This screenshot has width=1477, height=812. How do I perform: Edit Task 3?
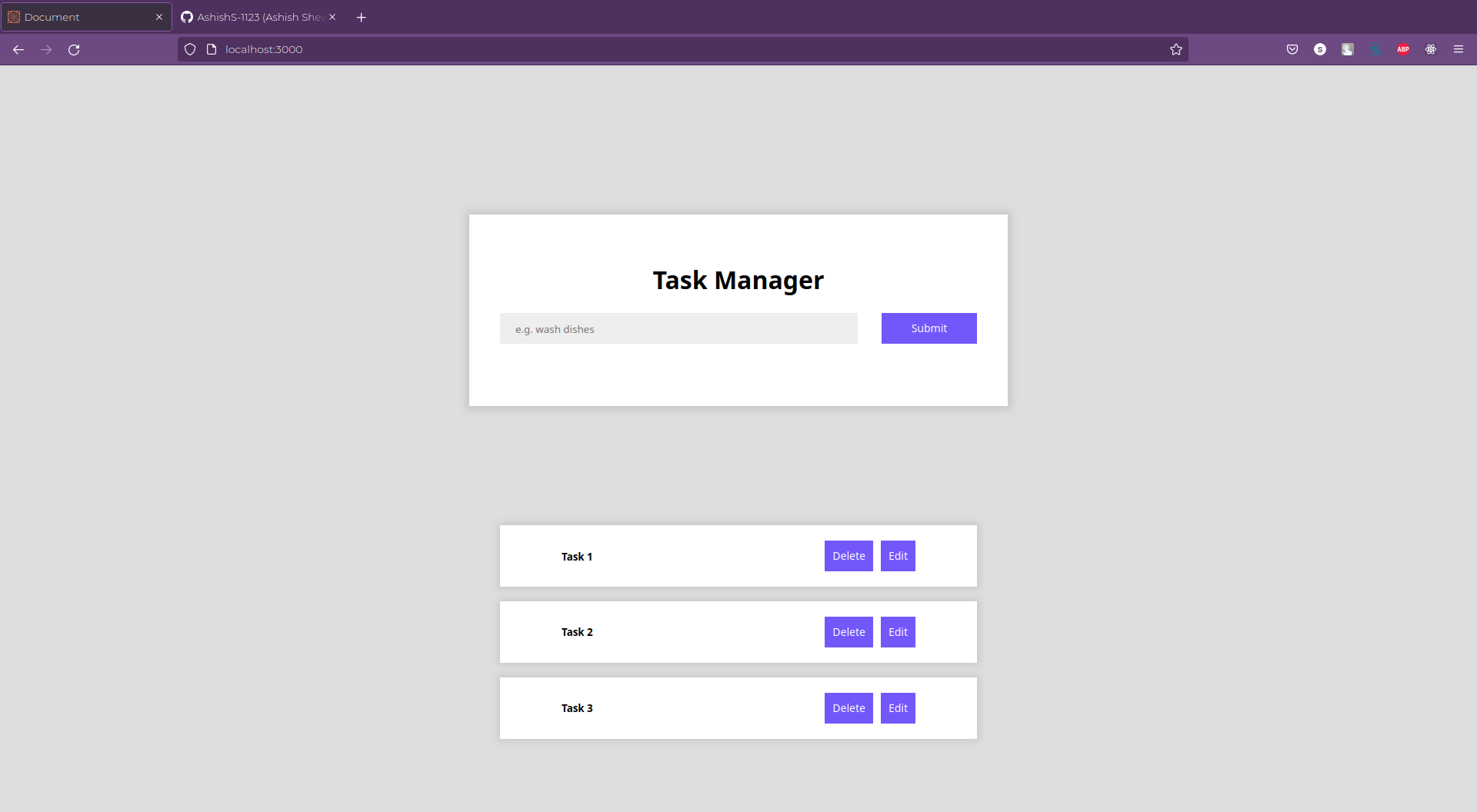click(898, 707)
